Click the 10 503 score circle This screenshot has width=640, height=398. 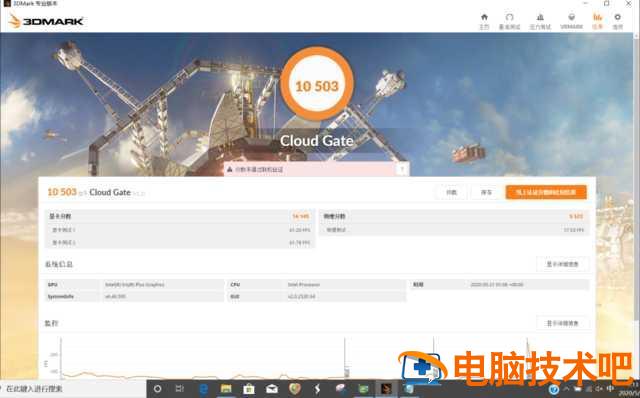317,84
